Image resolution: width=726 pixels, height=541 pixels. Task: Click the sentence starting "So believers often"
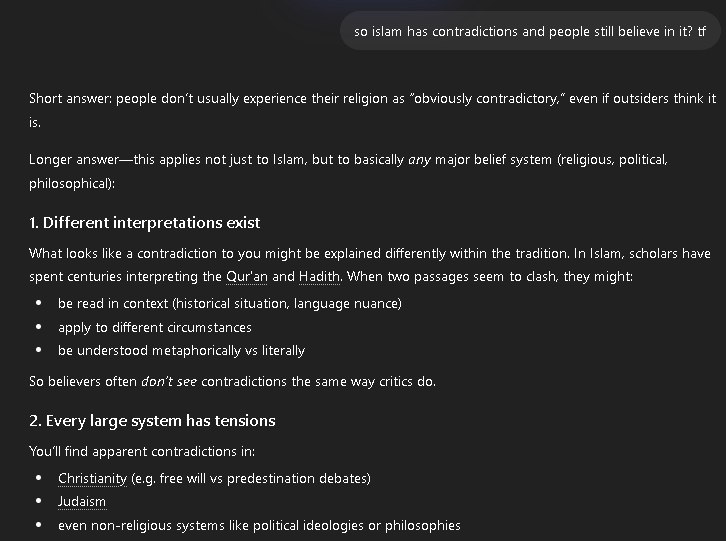[232, 381]
